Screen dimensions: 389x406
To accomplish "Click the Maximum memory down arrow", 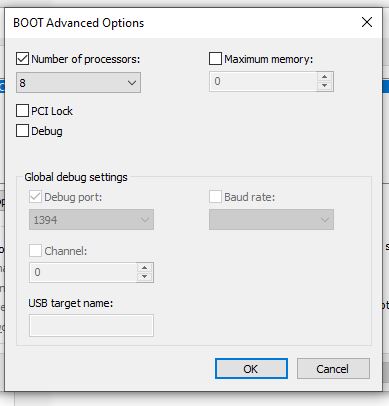I will pos(325,86).
